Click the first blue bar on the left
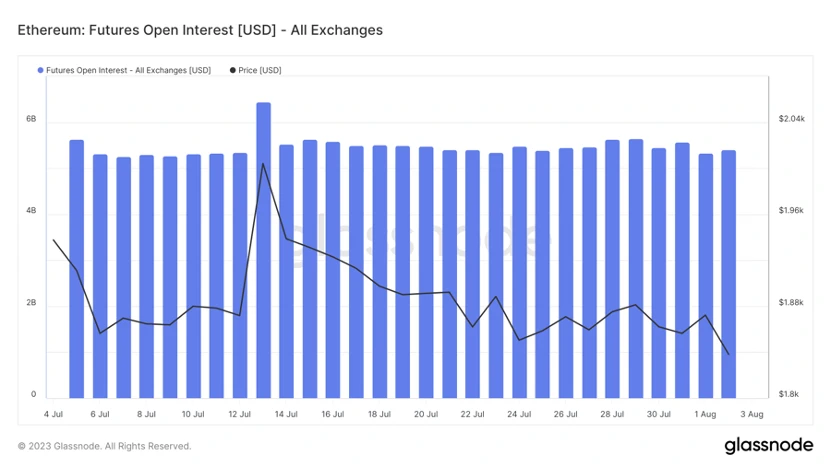This screenshot has width=832, height=468. [76, 268]
